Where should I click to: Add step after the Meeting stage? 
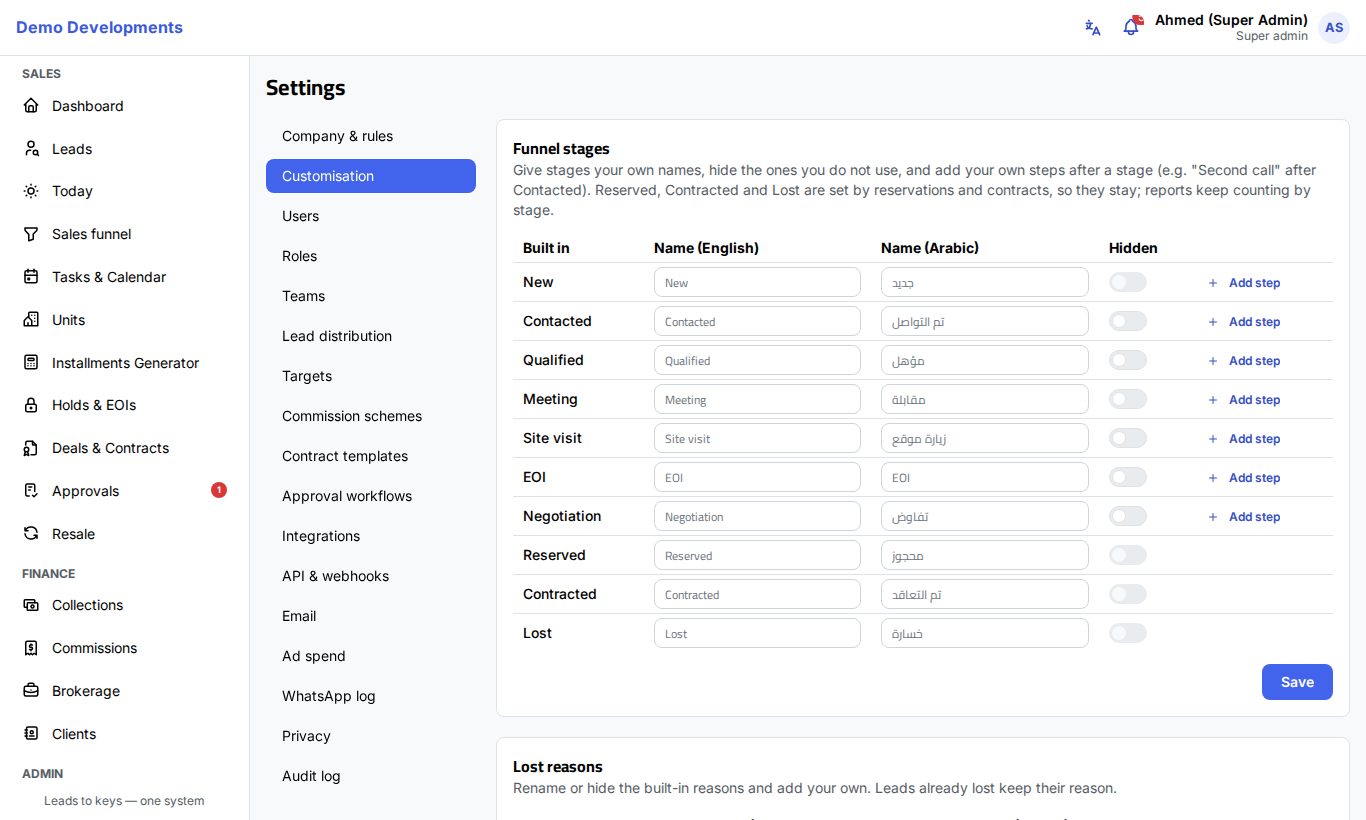[1244, 400]
